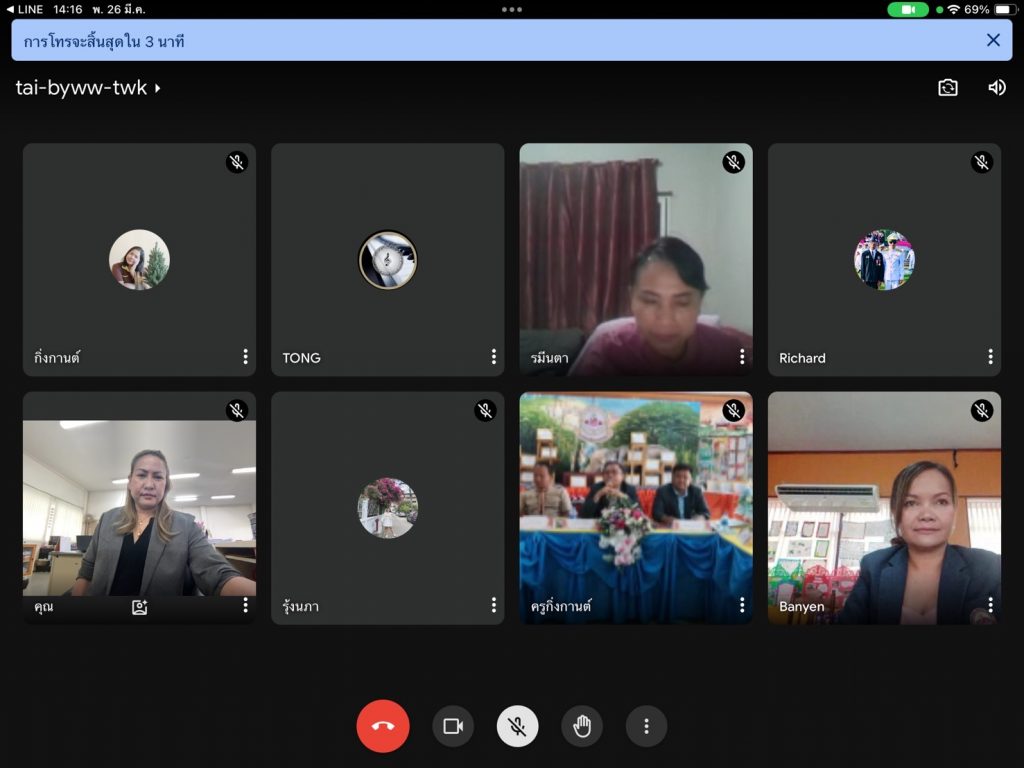Select TONG's music note avatar
This screenshot has width=1024, height=768.
pyautogui.click(x=388, y=259)
